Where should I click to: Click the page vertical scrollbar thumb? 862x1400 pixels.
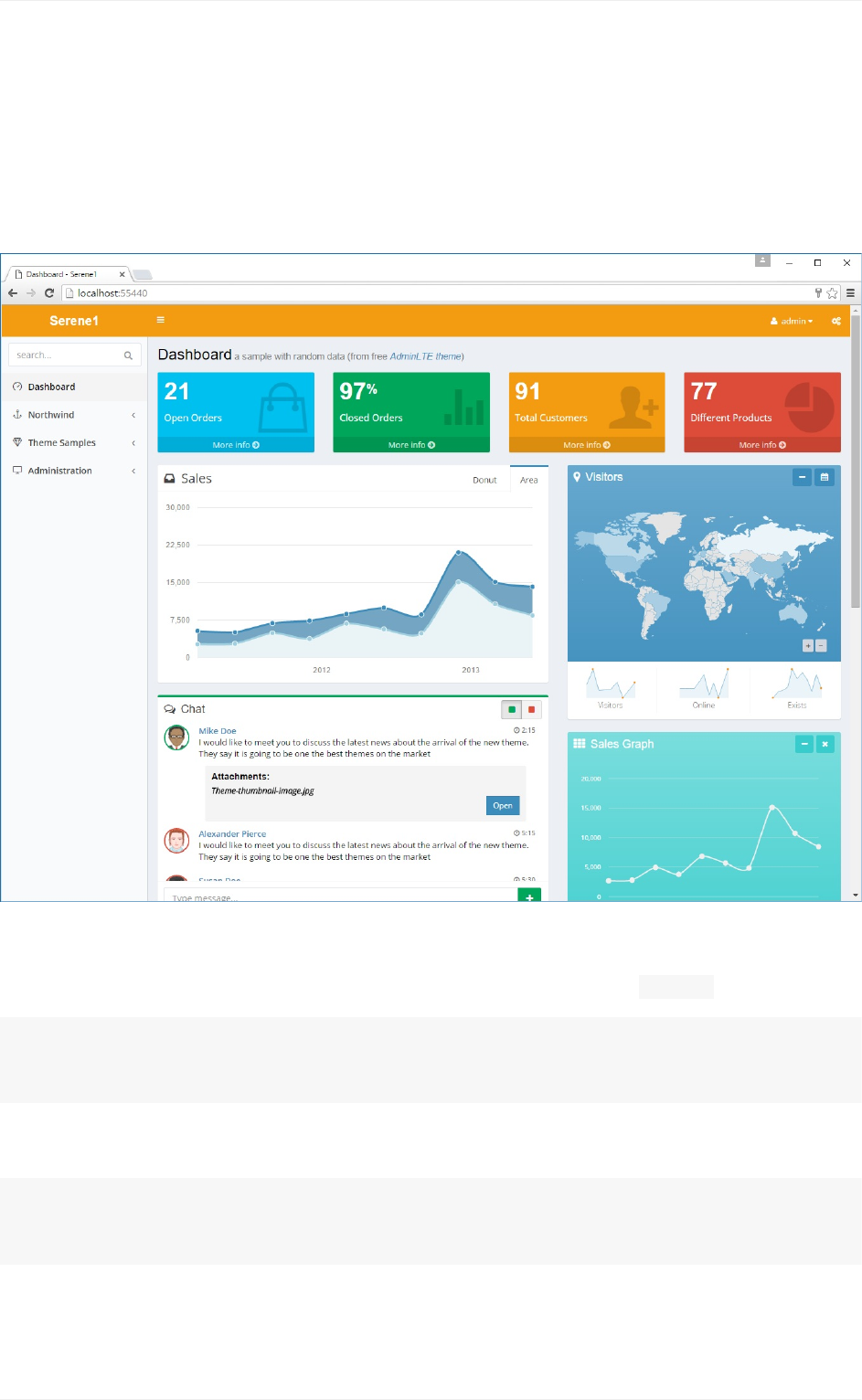coord(856,461)
